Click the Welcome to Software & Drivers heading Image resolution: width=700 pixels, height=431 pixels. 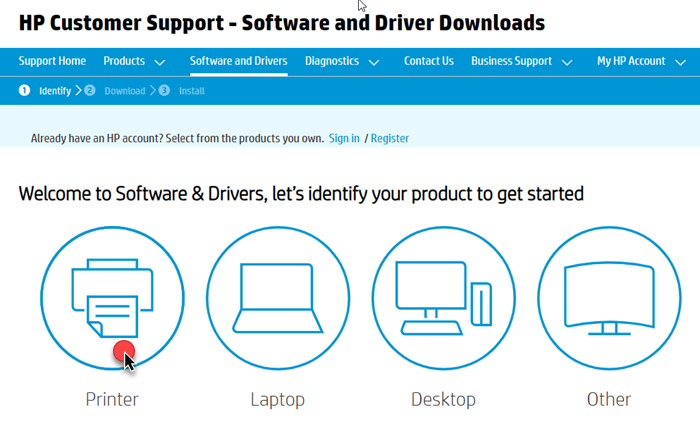pyautogui.click(x=301, y=194)
